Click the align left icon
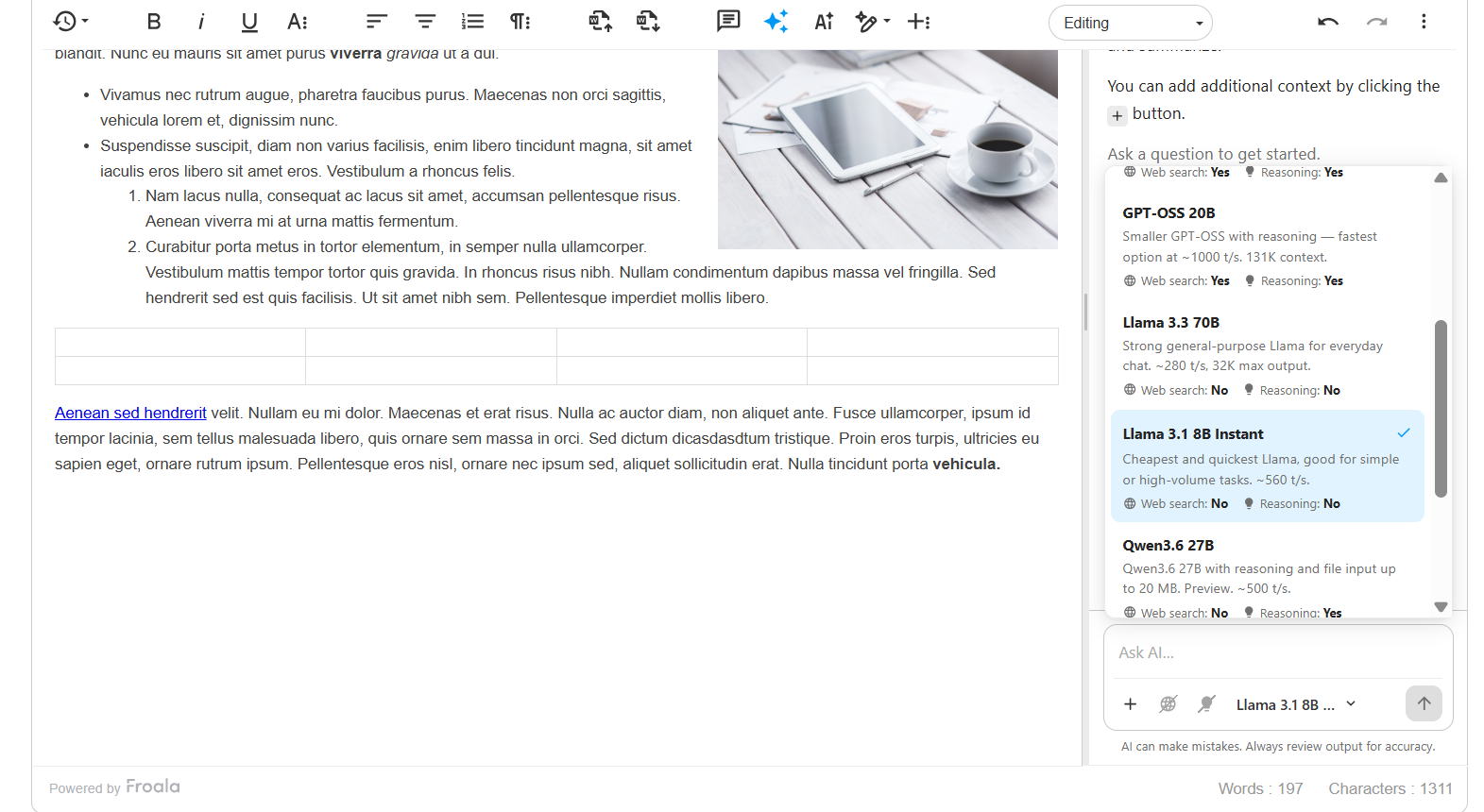This screenshot has width=1484, height=812. pyautogui.click(x=377, y=22)
